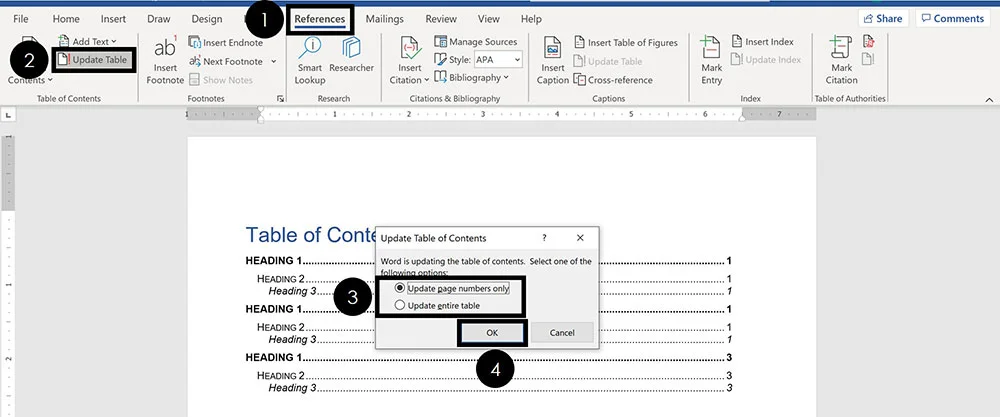Click the last Heading 3 entry, page 3
Screen dimensions: 1000x417
500,388
